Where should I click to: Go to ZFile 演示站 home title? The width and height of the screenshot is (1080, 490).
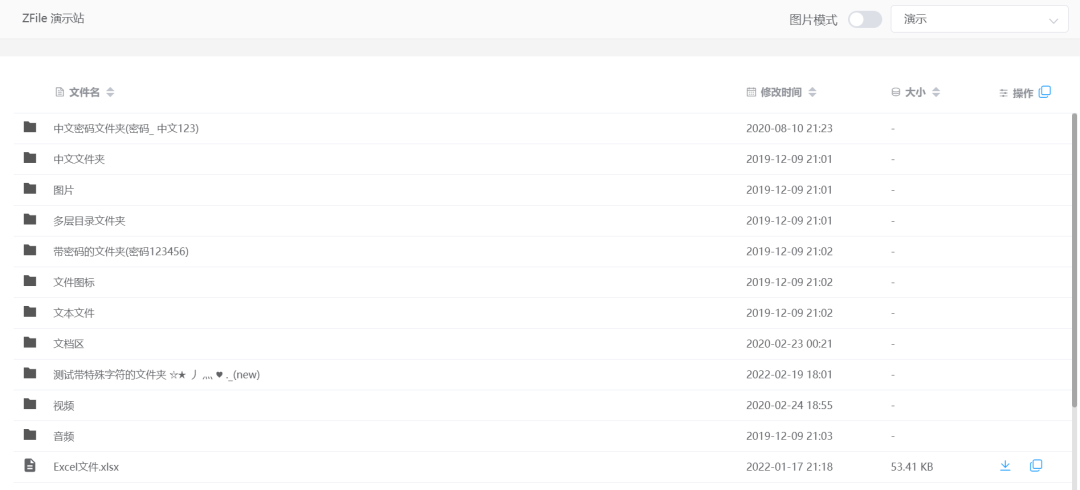click(53, 18)
